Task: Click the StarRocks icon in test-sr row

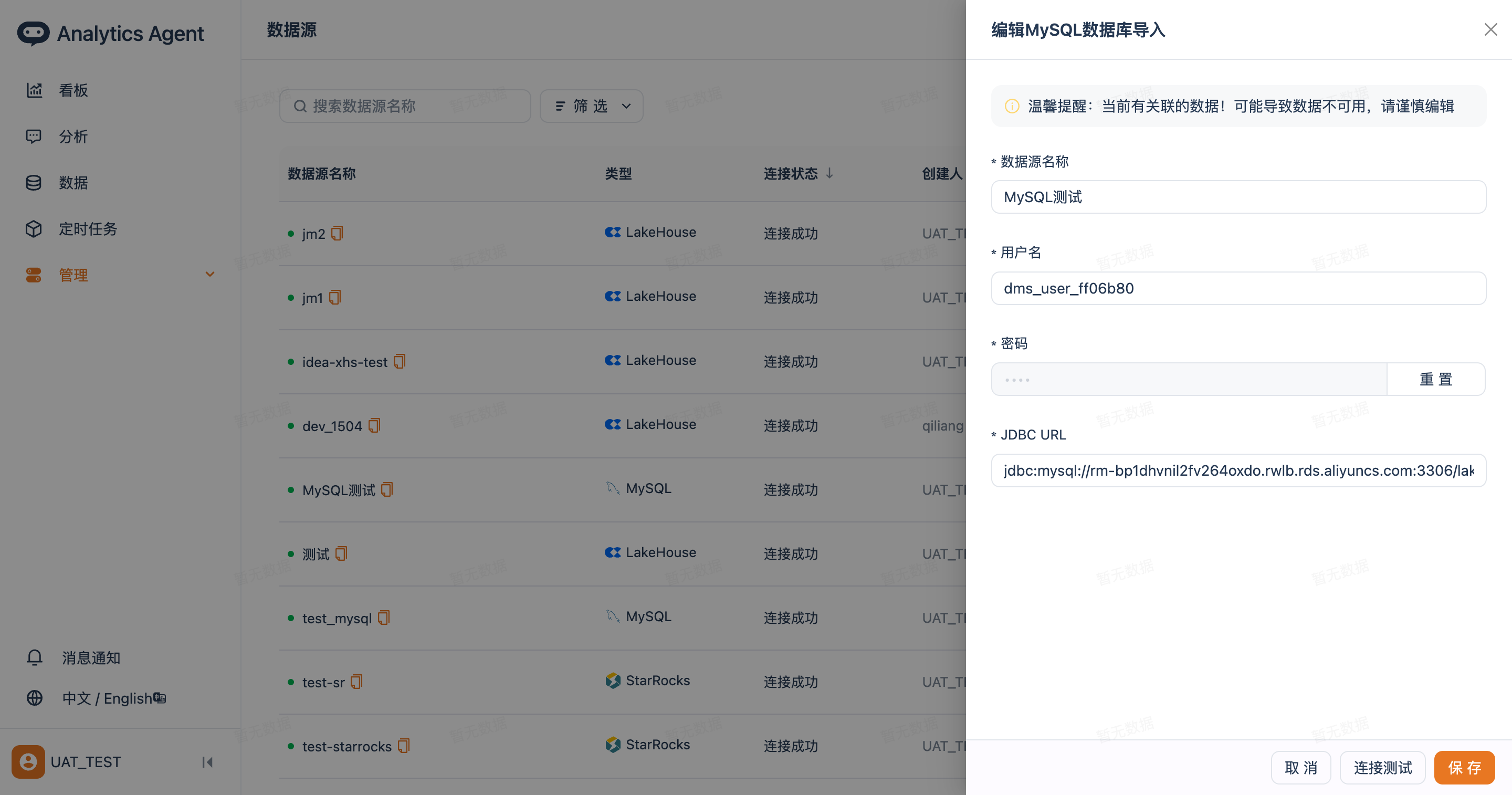Action: [x=613, y=681]
